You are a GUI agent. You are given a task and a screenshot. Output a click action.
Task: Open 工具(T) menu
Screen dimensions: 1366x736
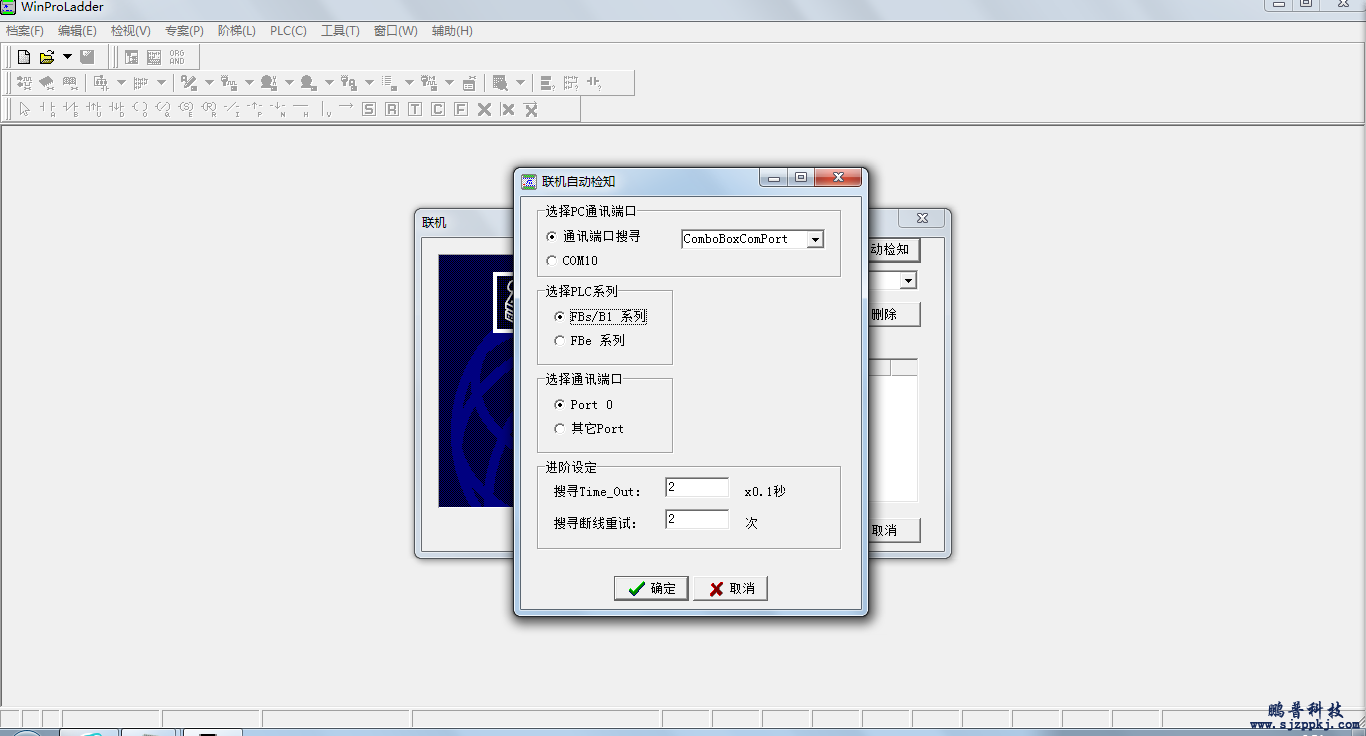pos(340,31)
